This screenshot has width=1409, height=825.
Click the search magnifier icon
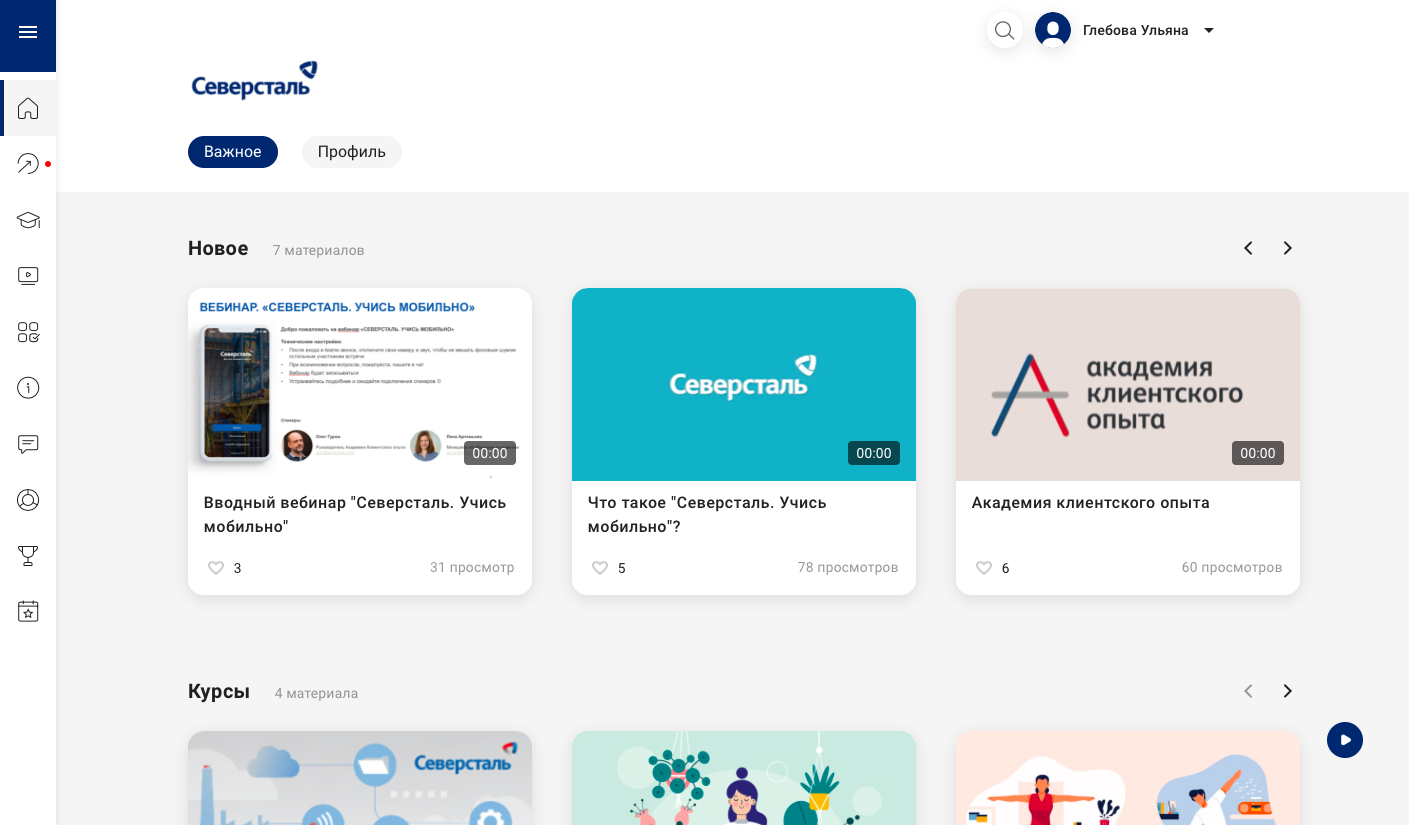[1005, 30]
